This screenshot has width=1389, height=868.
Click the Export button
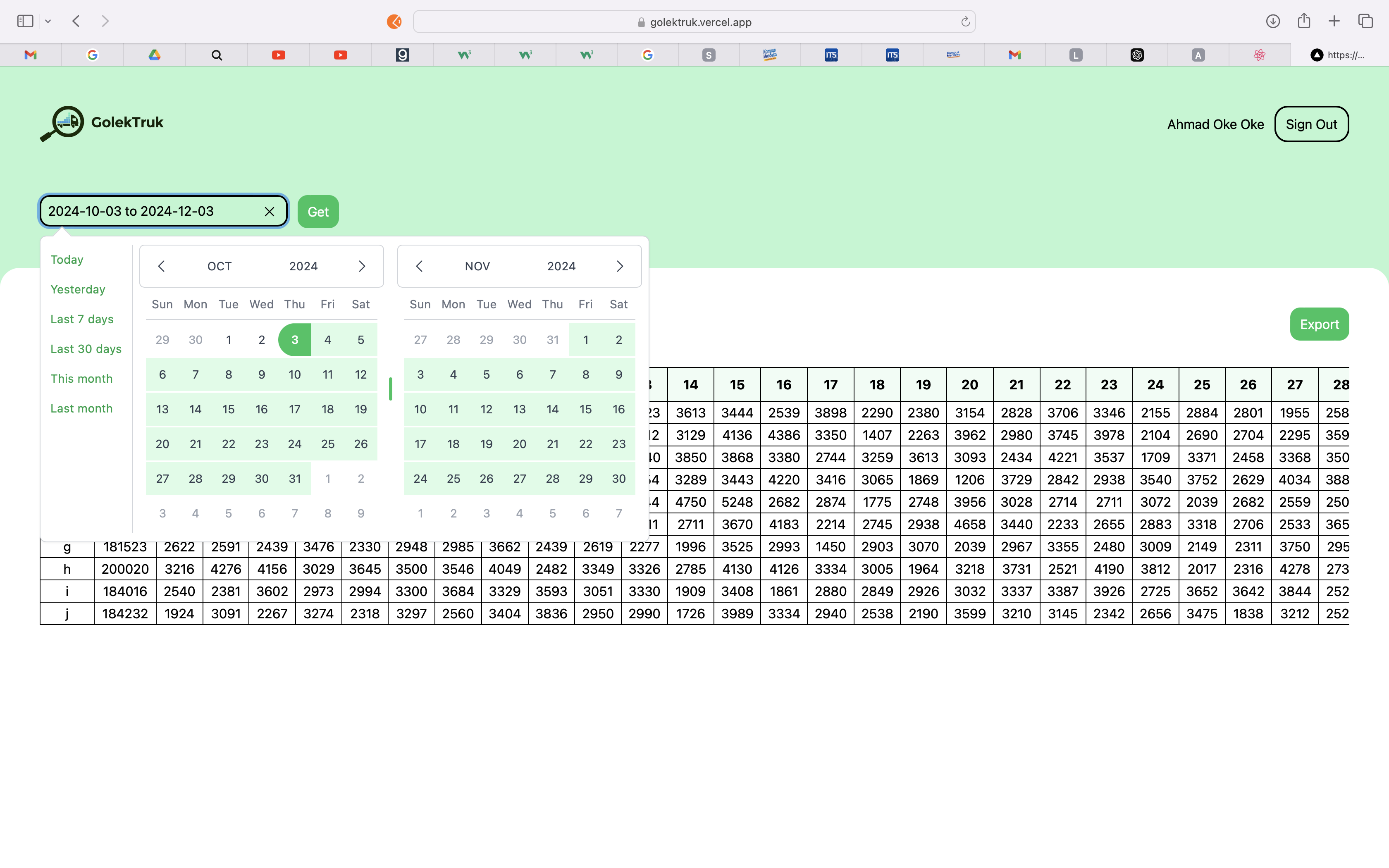click(x=1319, y=324)
